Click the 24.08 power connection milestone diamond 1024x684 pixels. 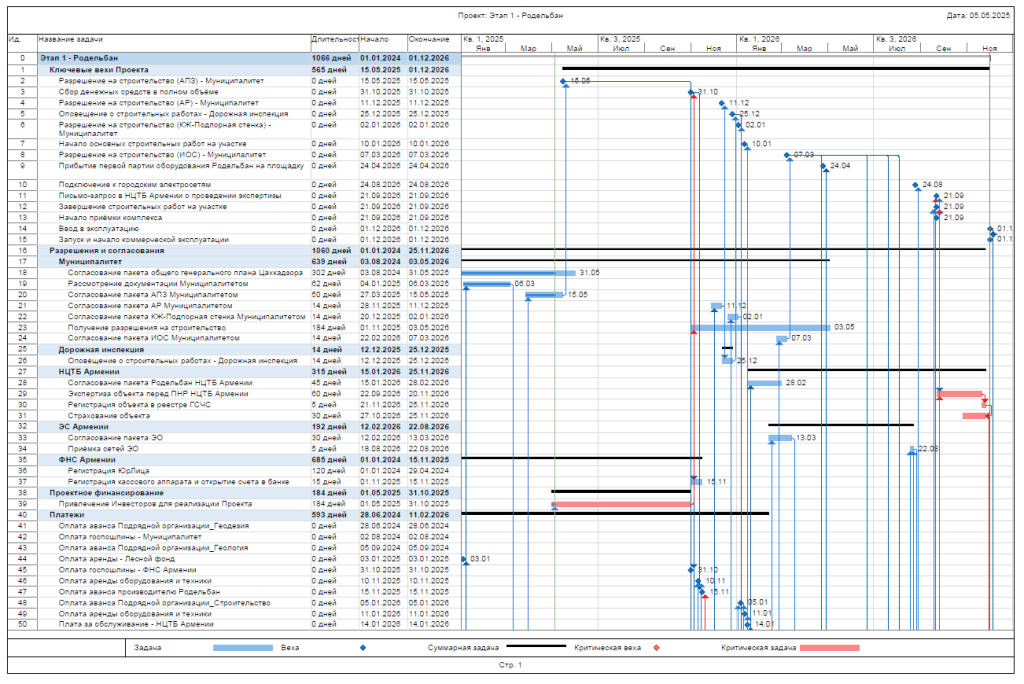[x=915, y=185]
